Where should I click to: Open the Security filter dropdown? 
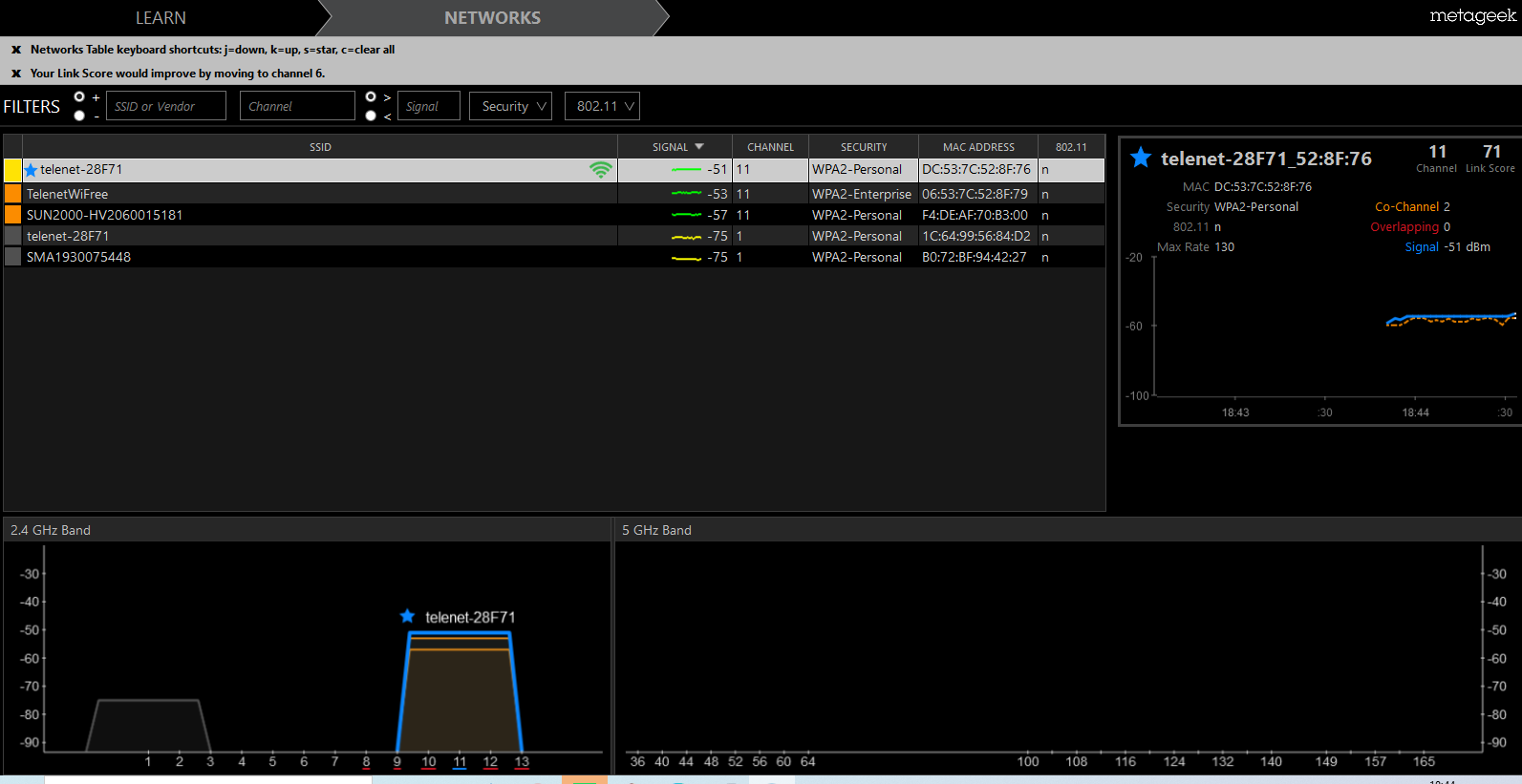pos(511,106)
